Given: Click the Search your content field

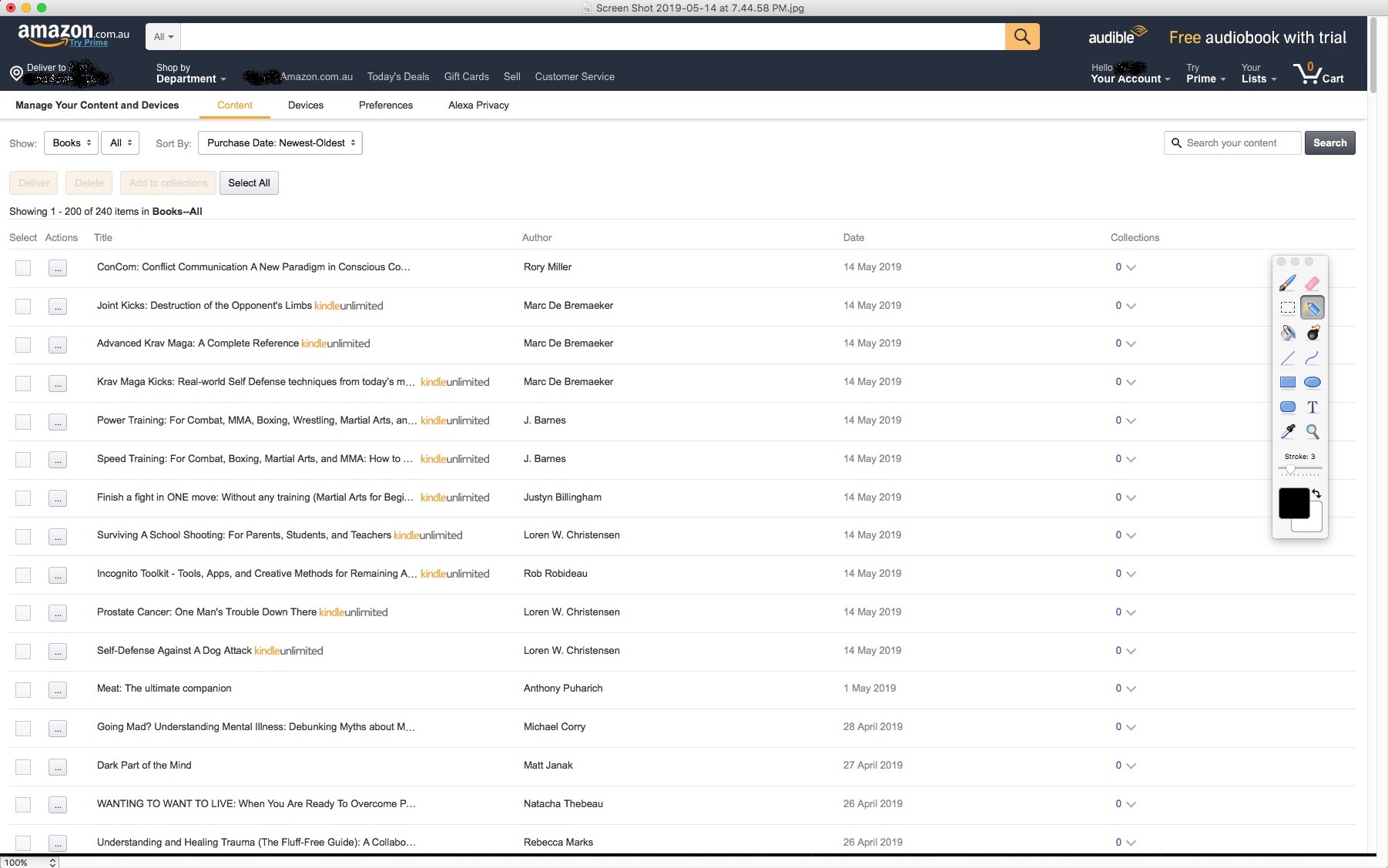Looking at the screenshot, I should (1232, 142).
